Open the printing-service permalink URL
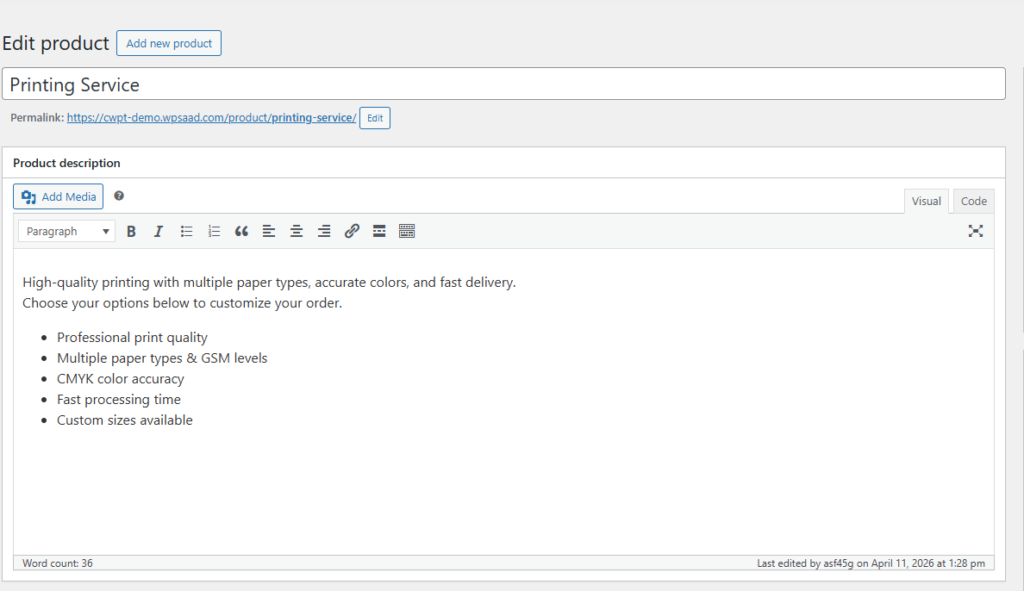 point(210,117)
